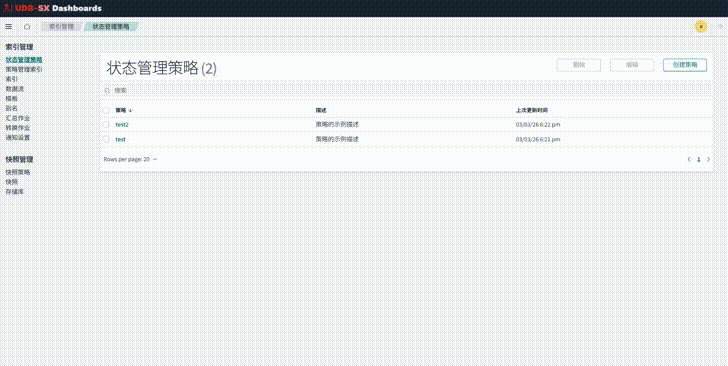Click the 编辑 button
Viewport: 728px width, 366px height.
632,65
